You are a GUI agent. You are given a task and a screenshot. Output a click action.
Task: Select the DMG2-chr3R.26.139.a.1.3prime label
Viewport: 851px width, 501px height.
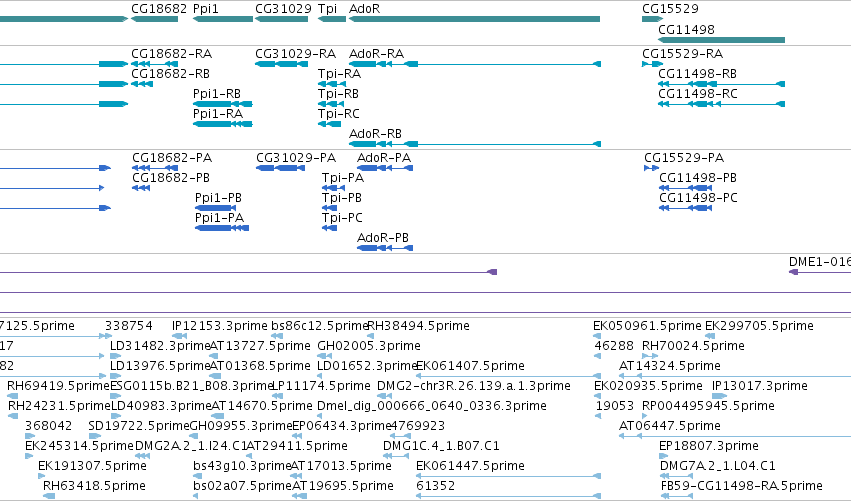(474, 386)
